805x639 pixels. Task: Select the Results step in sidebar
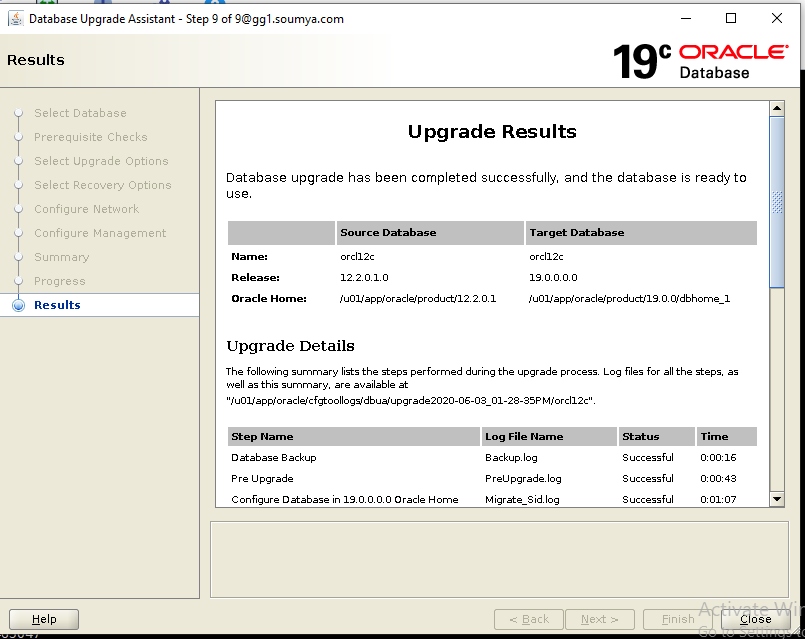point(57,305)
